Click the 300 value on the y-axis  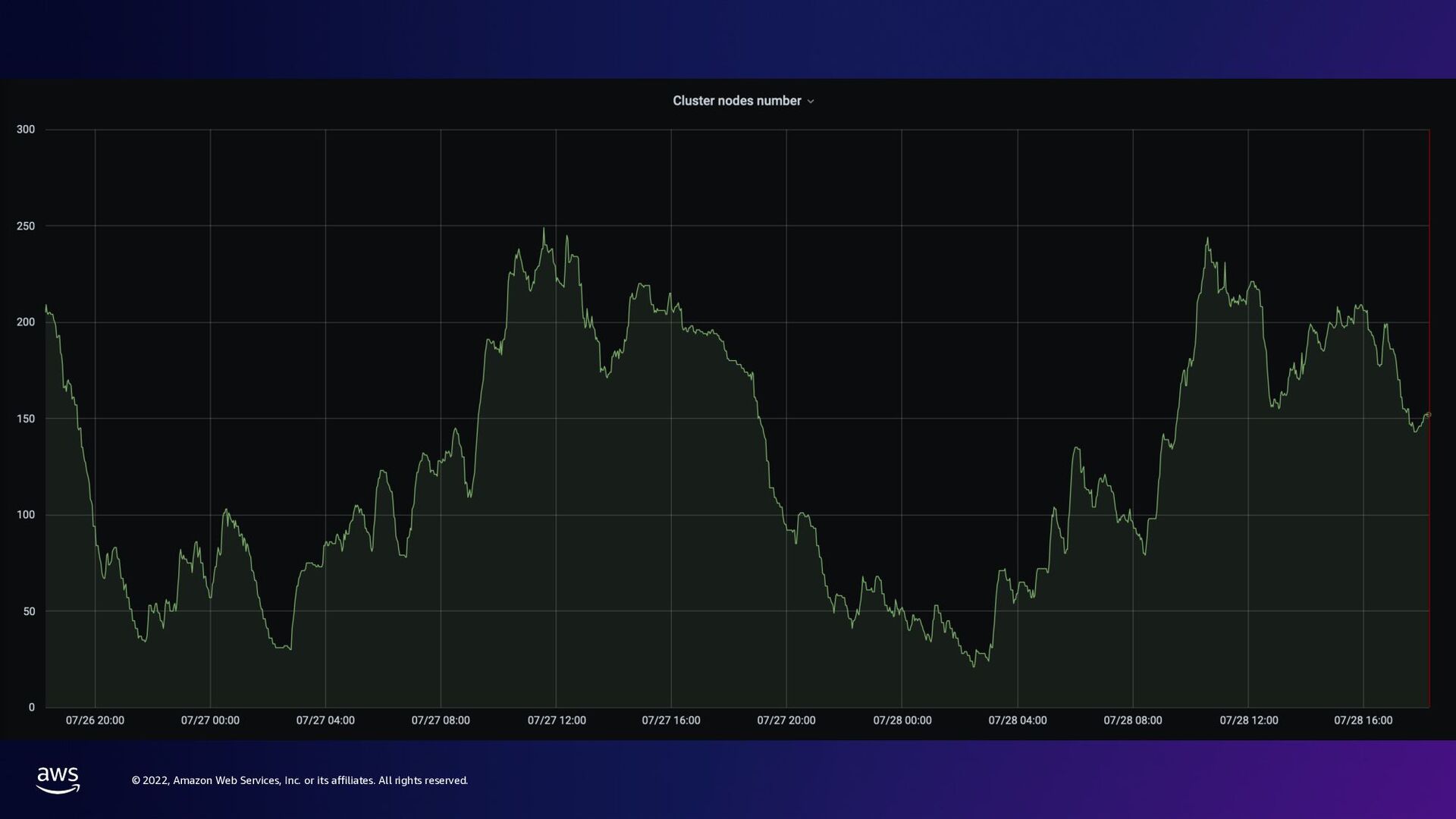point(26,130)
